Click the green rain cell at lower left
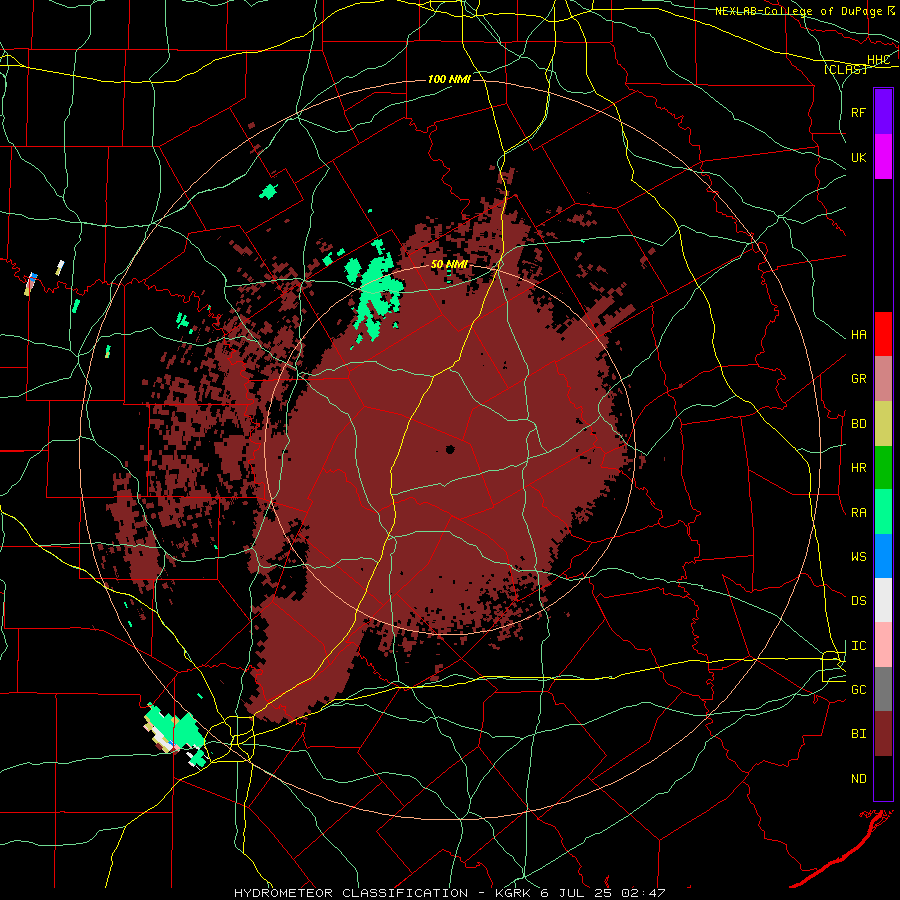The height and width of the screenshot is (900, 900). [176, 732]
